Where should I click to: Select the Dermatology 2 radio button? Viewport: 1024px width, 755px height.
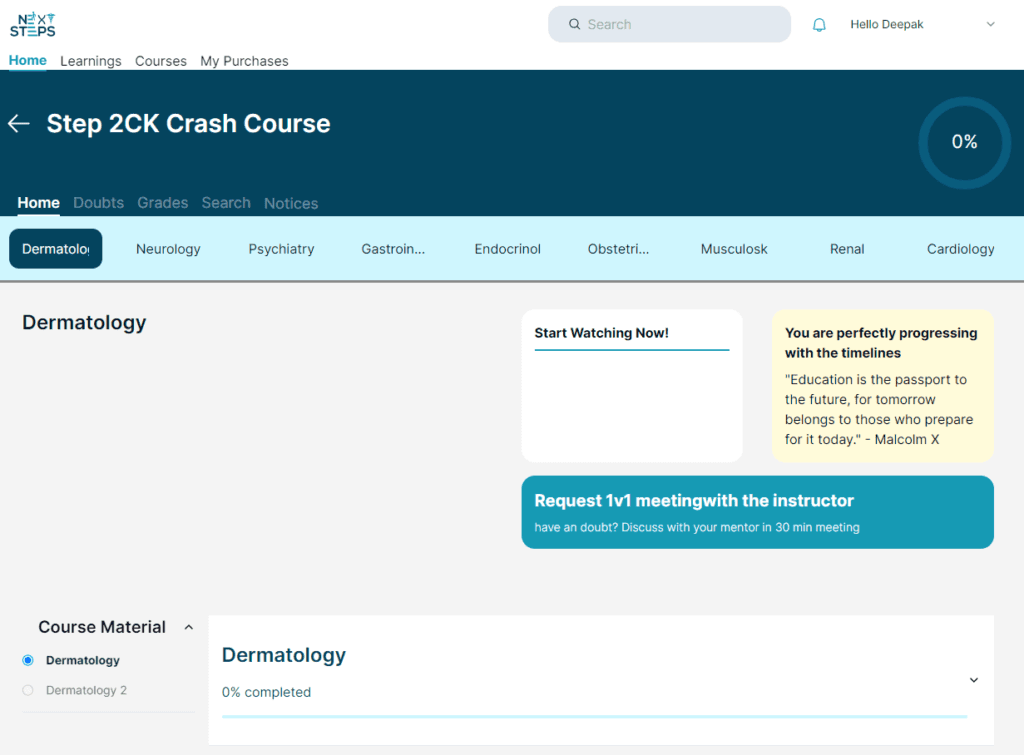[26, 690]
